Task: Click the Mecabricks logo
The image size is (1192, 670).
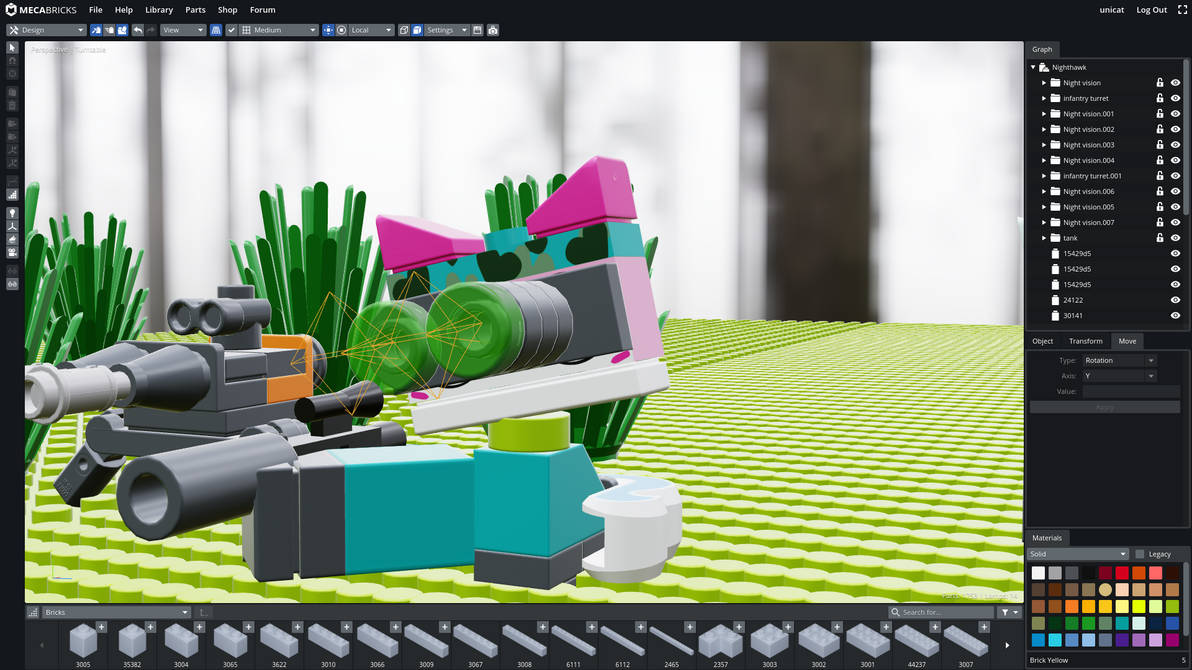Action: pyautogui.click(x=41, y=10)
